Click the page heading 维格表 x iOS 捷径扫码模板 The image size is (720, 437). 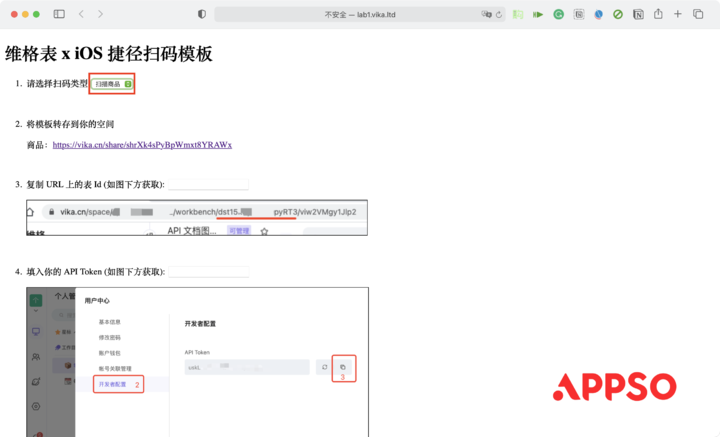tap(109, 54)
